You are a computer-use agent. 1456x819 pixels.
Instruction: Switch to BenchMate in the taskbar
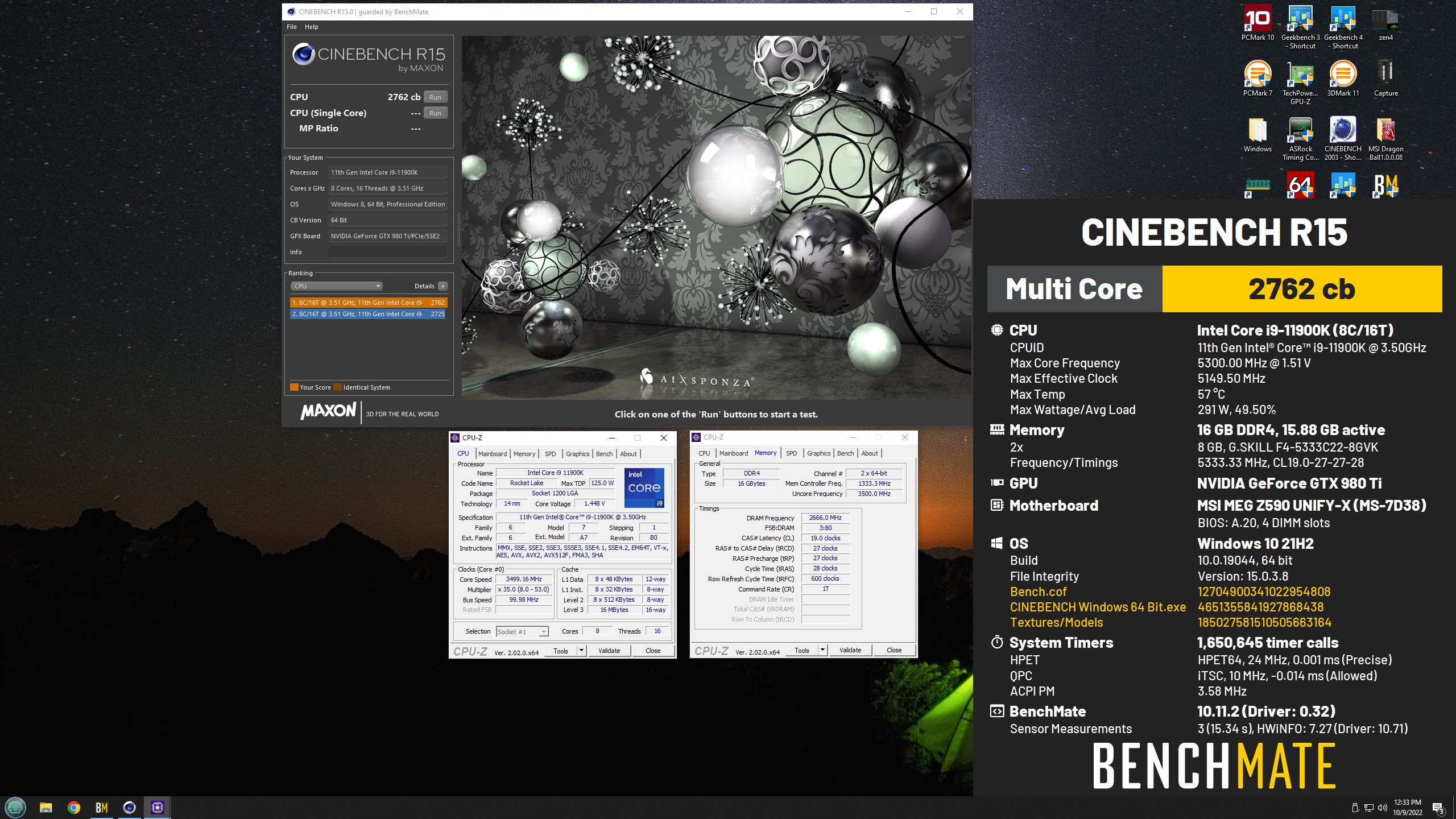[101, 808]
